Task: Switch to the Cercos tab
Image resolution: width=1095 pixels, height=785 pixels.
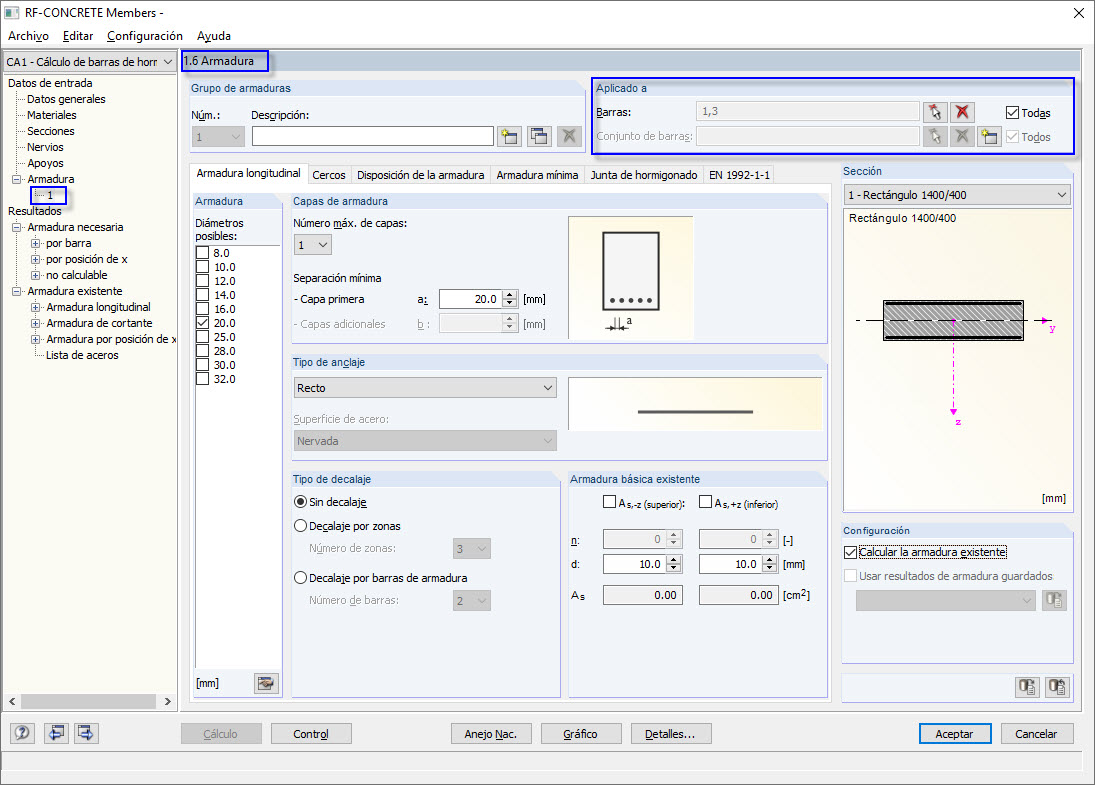Action: click(x=329, y=175)
